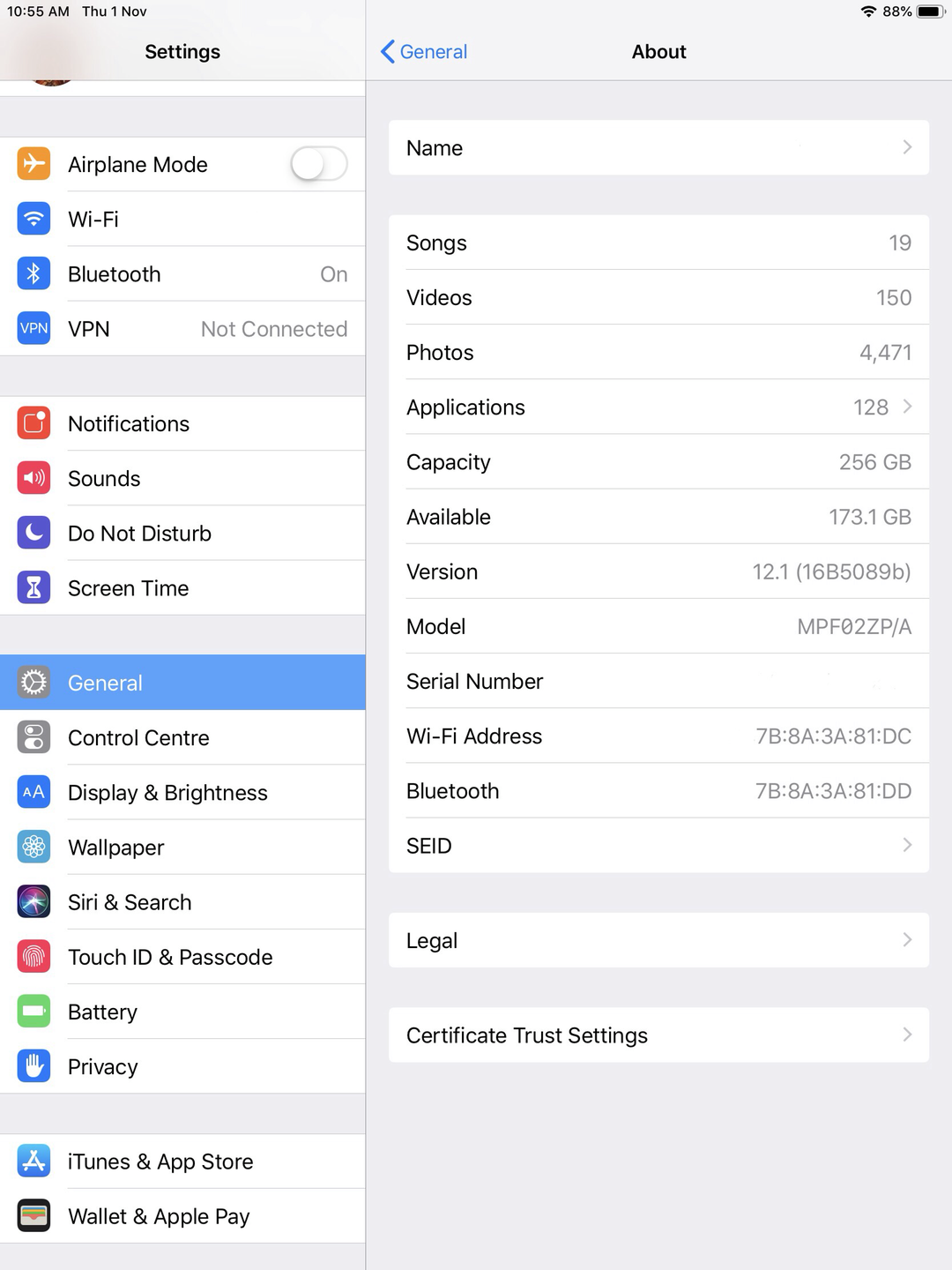The height and width of the screenshot is (1270, 952).
Task: Tap the Airplane Mode orange icon
Action: pyautogui.click(x=33, y=164)
